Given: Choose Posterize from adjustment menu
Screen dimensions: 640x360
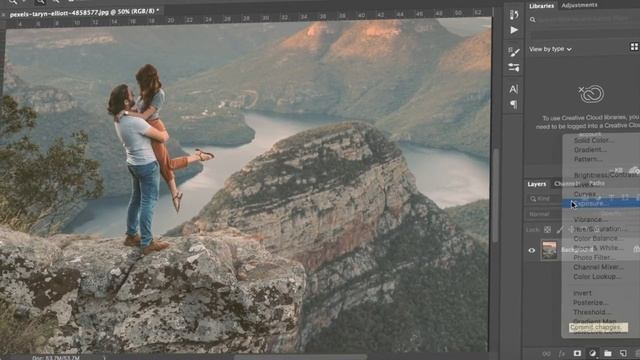Looking at the screenshot, I should click(x=590, y=302).
